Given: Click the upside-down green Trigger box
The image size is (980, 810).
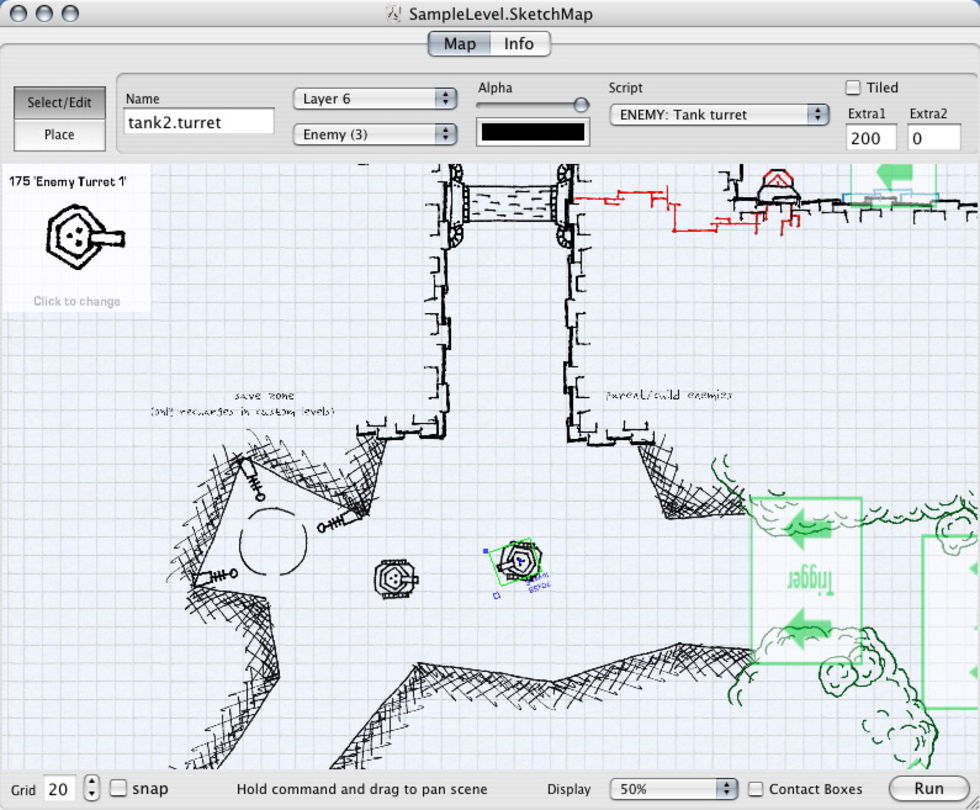Looking at the screenshot, I should pyautogui.click(x=806, y=579).
